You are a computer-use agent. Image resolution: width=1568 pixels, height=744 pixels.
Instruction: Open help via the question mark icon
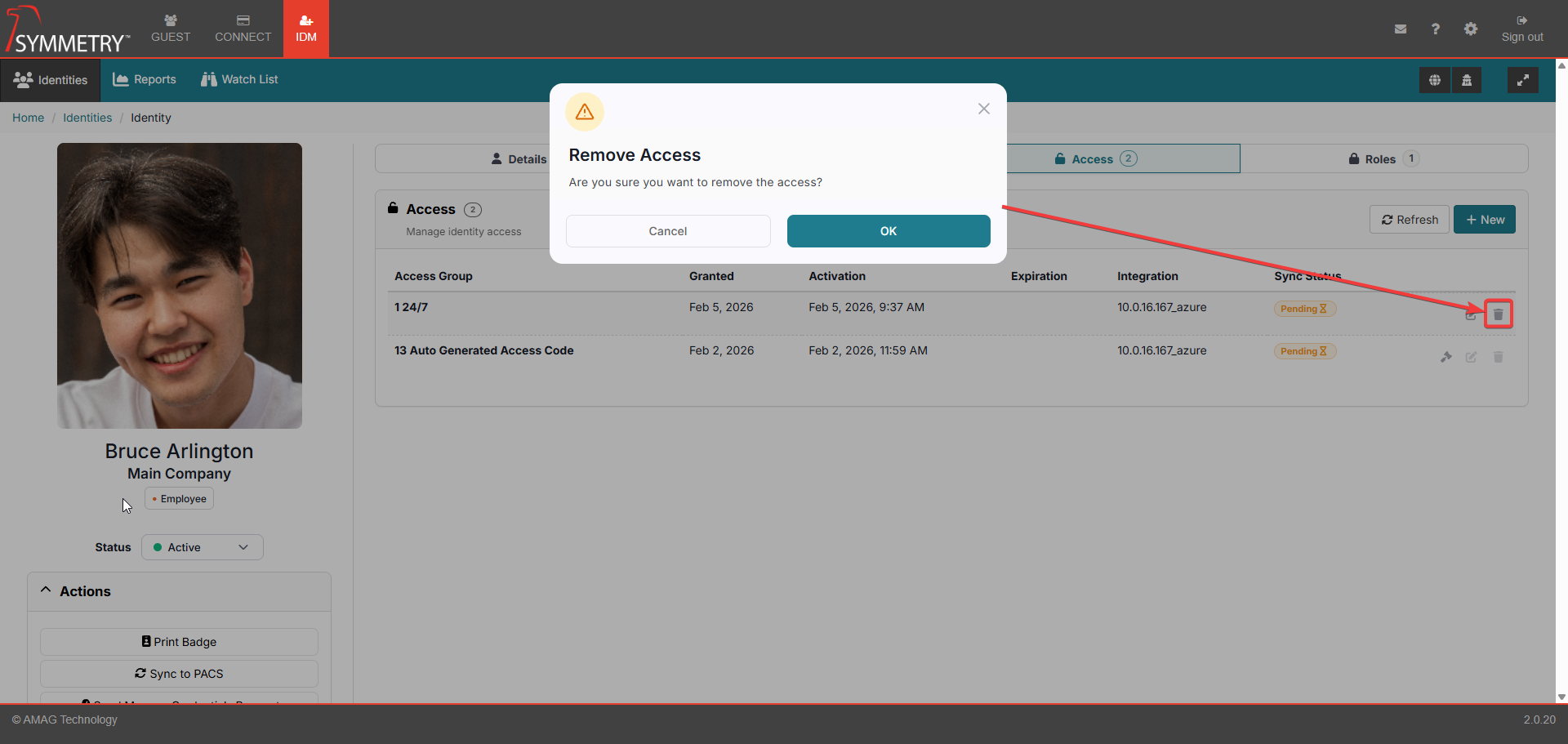coord(1436,29)
